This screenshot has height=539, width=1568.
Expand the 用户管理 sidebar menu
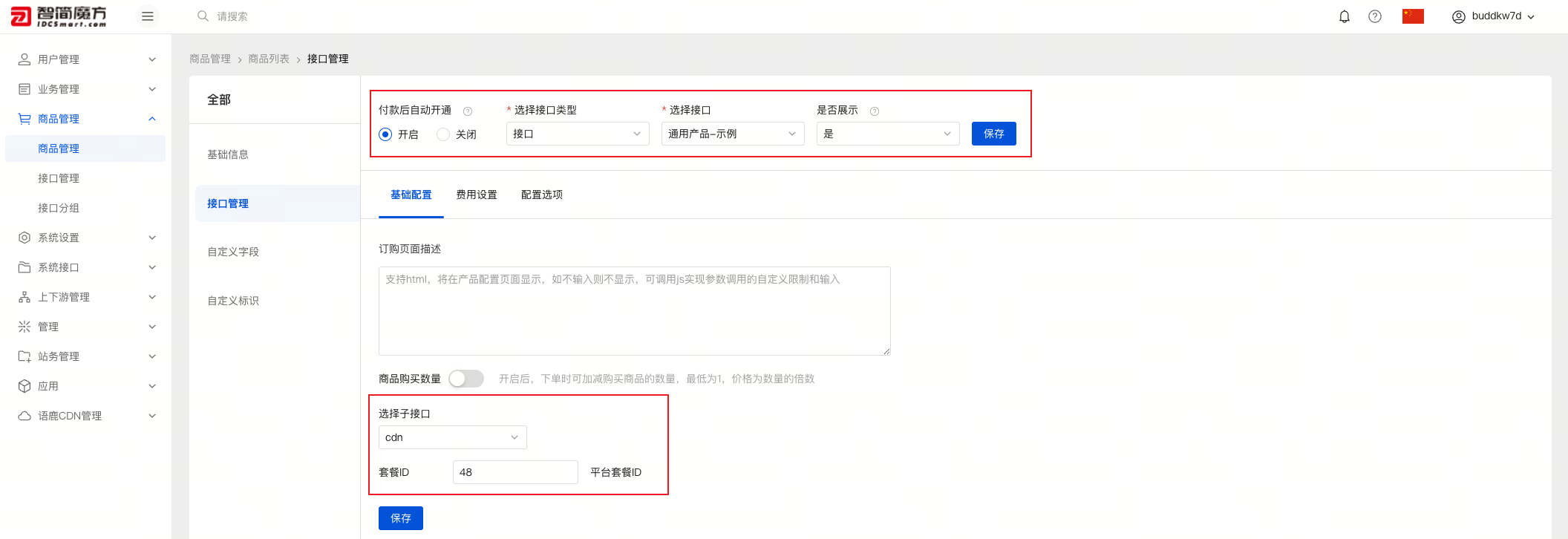point(88,59)
